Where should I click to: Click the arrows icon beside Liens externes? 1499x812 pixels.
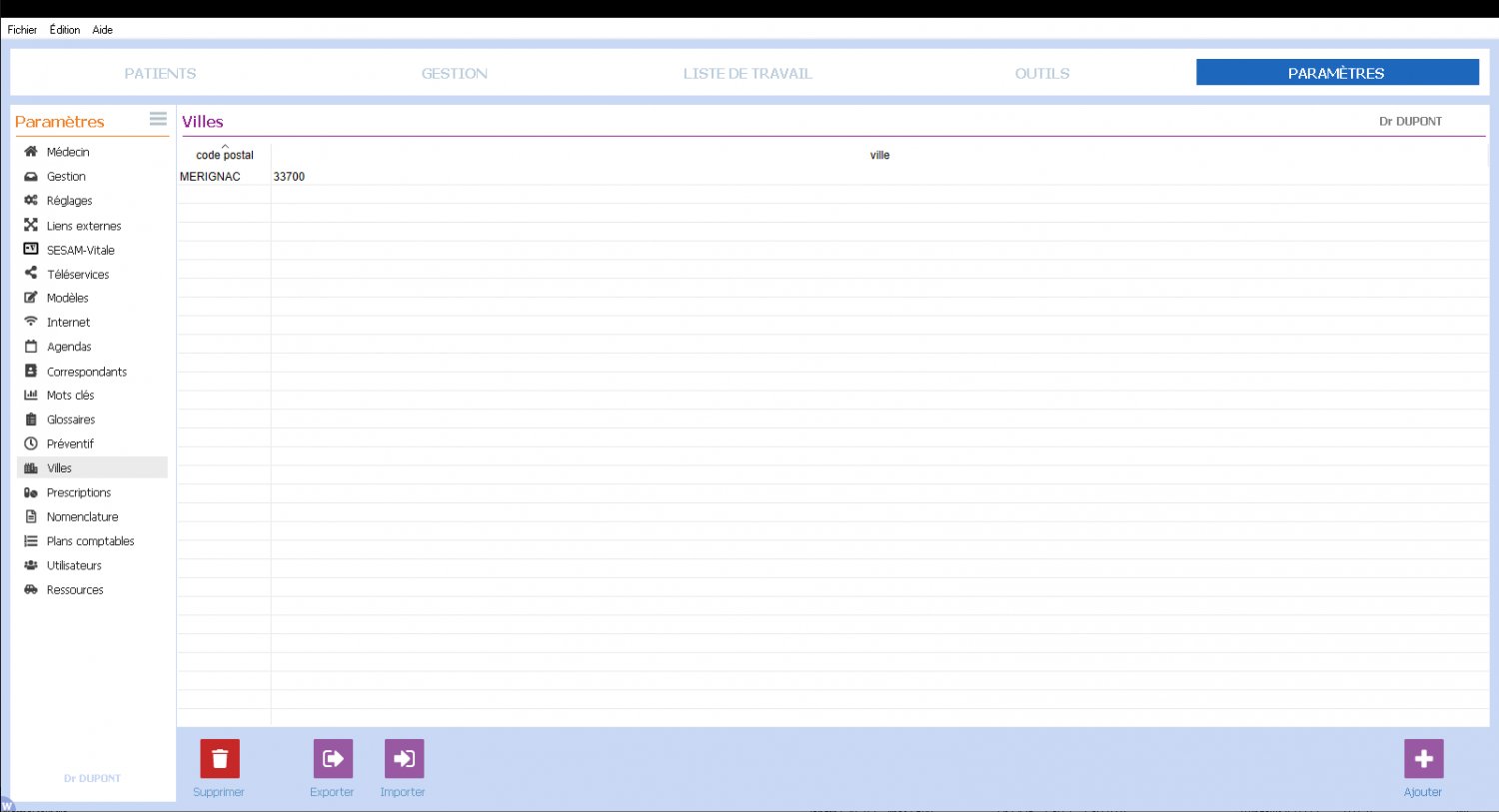31,225
